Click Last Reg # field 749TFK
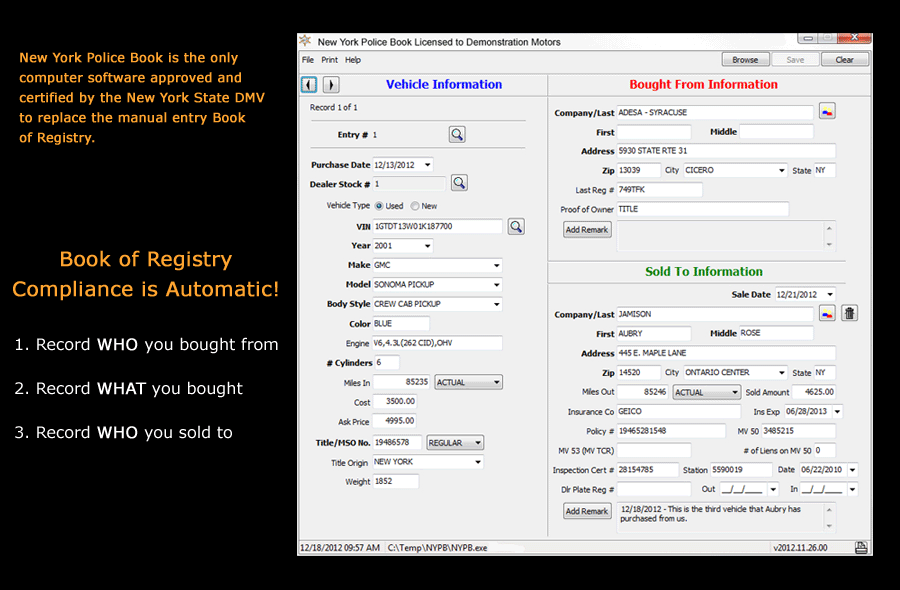Screen dimensions: 900x590 660,189
